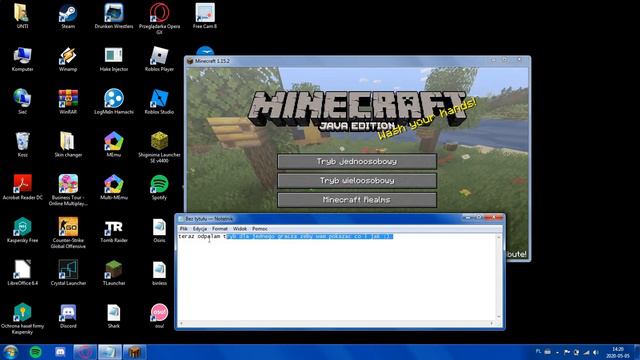Screen dimensions: 640x360
Task: Open the network signal tray icon
Action: [586, 352]
